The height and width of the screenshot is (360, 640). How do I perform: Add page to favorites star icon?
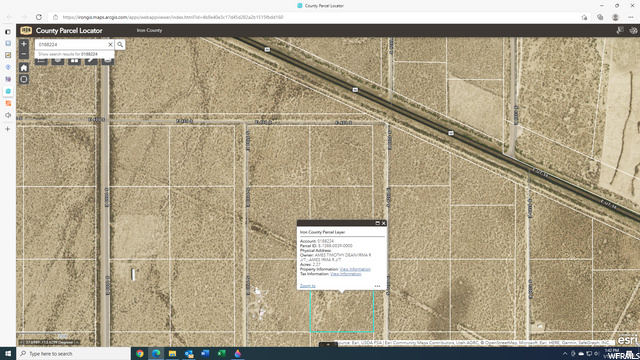point(584,17)
